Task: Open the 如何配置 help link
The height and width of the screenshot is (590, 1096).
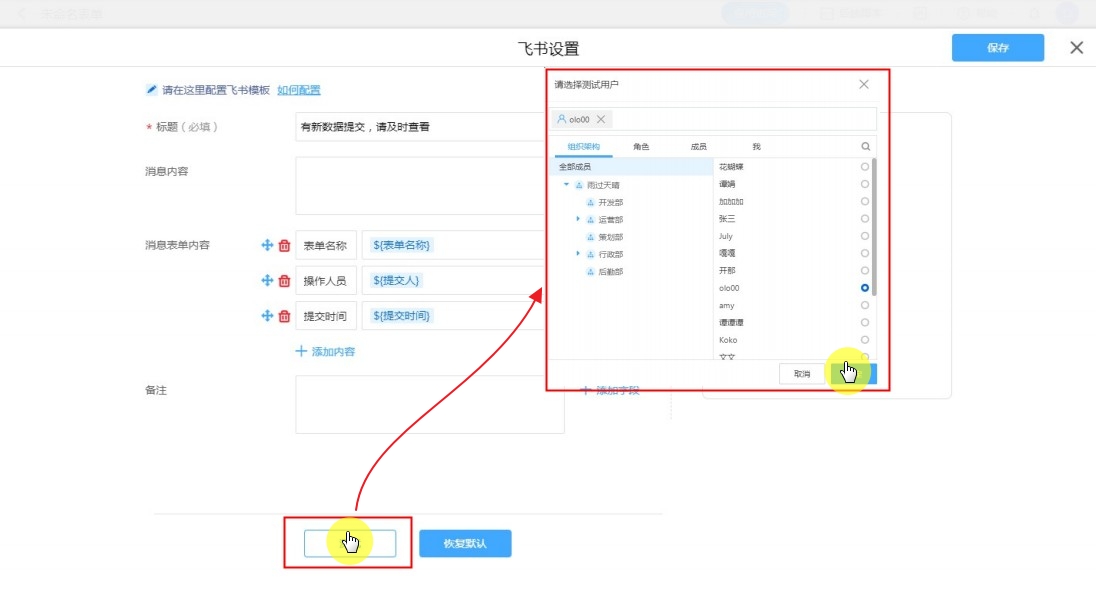Action: (299, 90)
